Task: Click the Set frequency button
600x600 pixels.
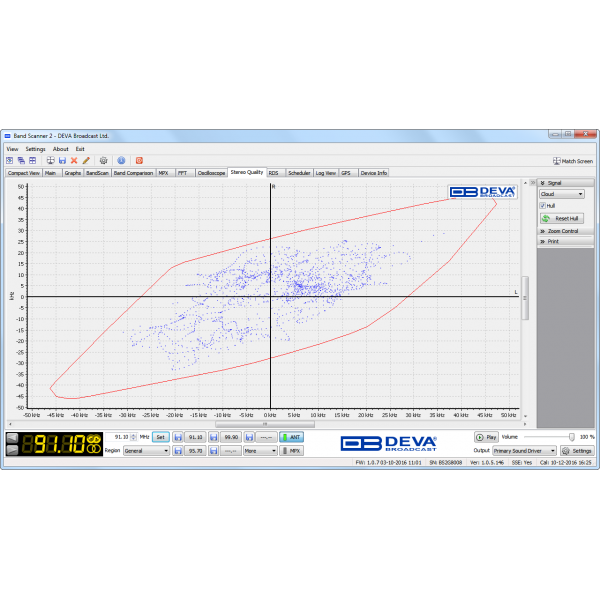Action: point(161,437)
